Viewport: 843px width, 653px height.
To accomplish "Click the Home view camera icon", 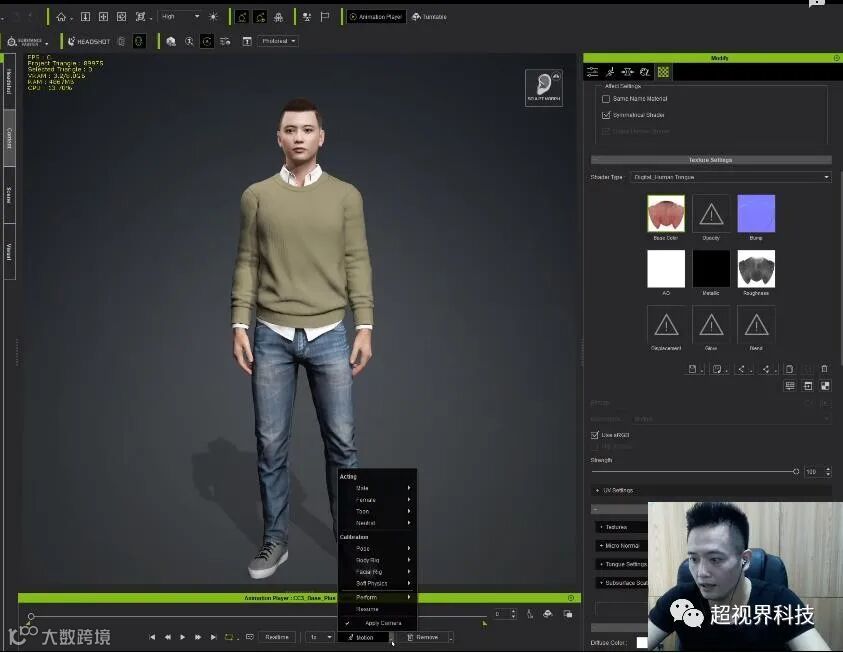I will [61, 17].
